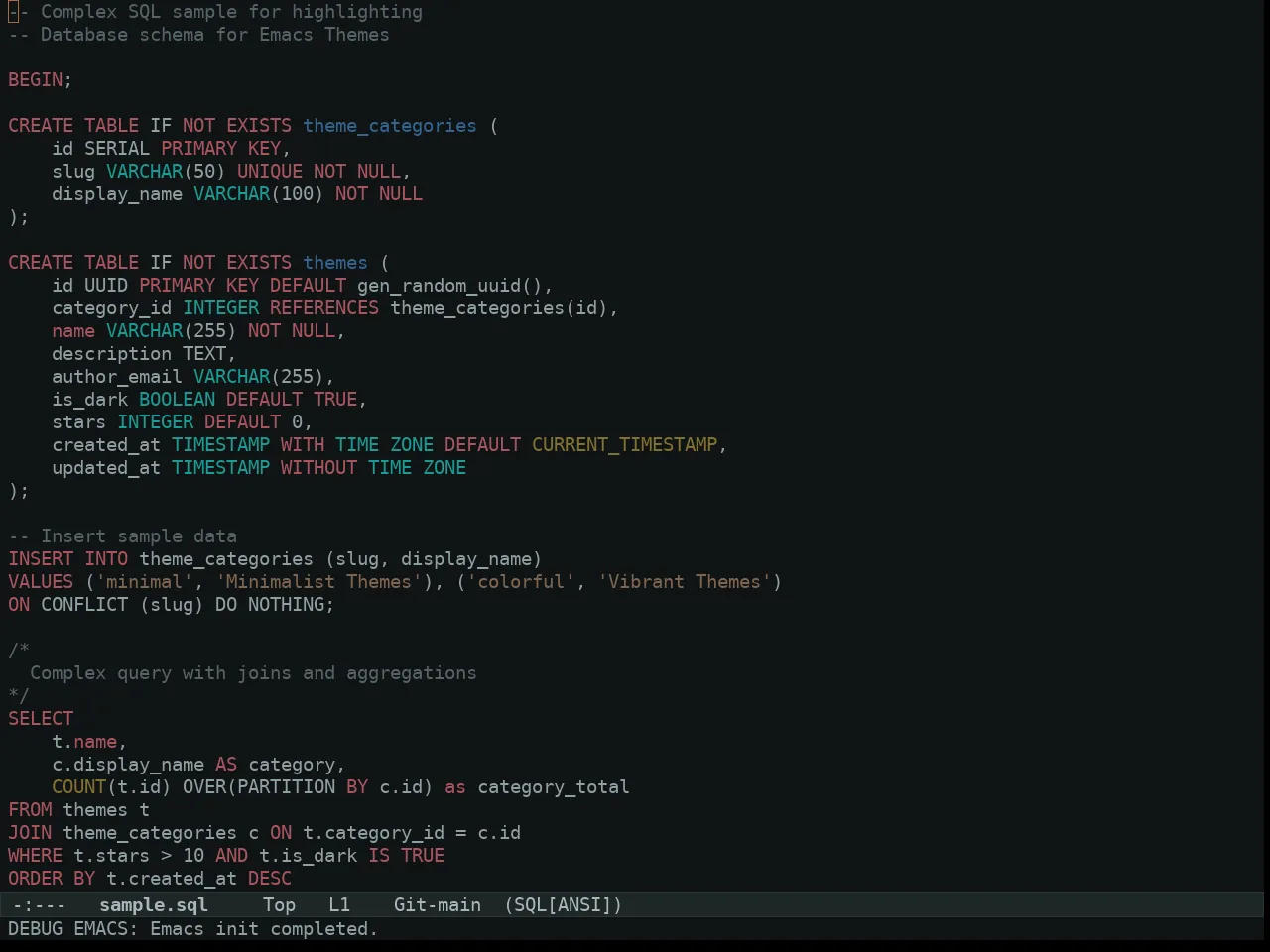Select the VARCHAR(50) type text
Screen dimensions: 1270x952
(166, 172)
